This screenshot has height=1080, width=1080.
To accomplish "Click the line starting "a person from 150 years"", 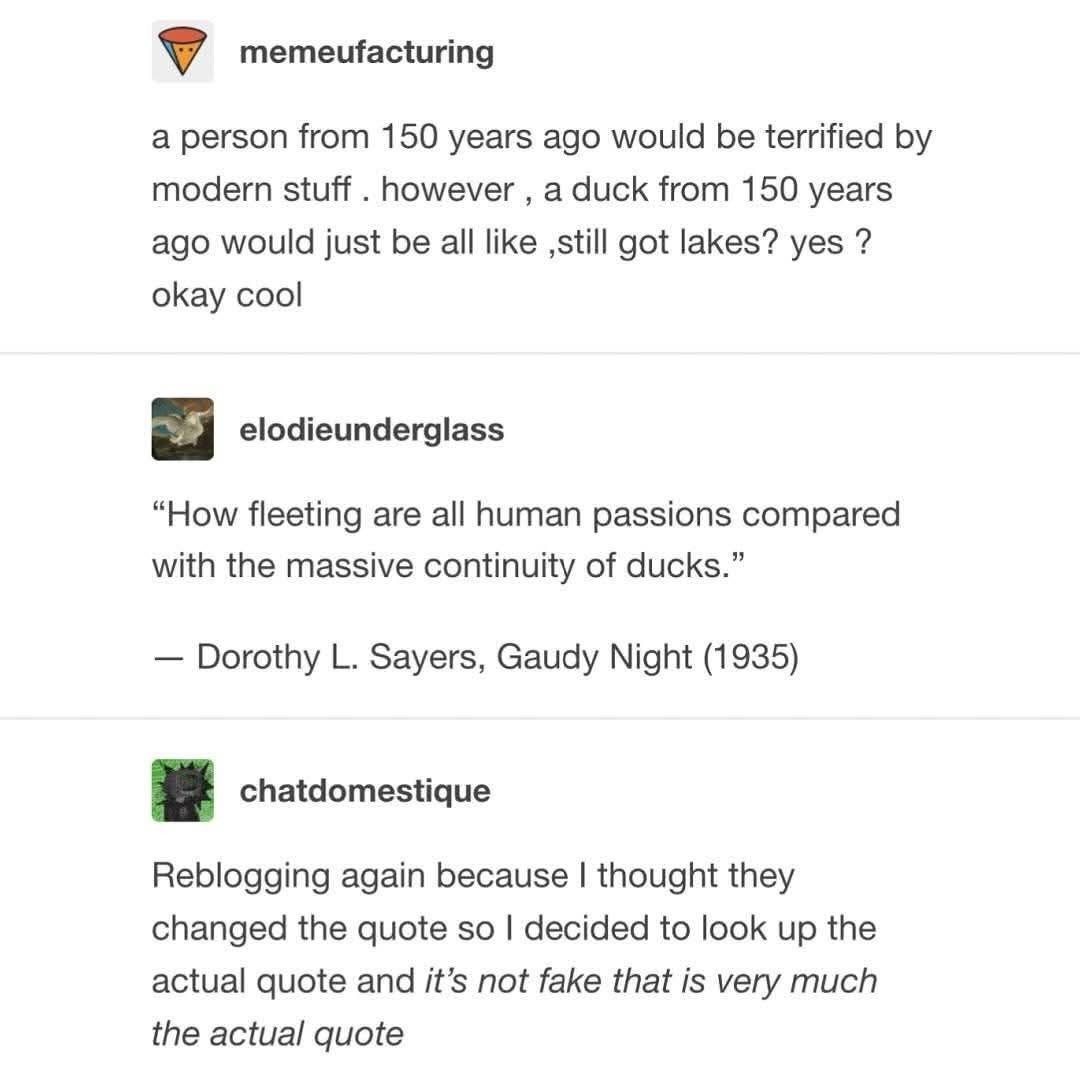I will [x=541, y=137].
